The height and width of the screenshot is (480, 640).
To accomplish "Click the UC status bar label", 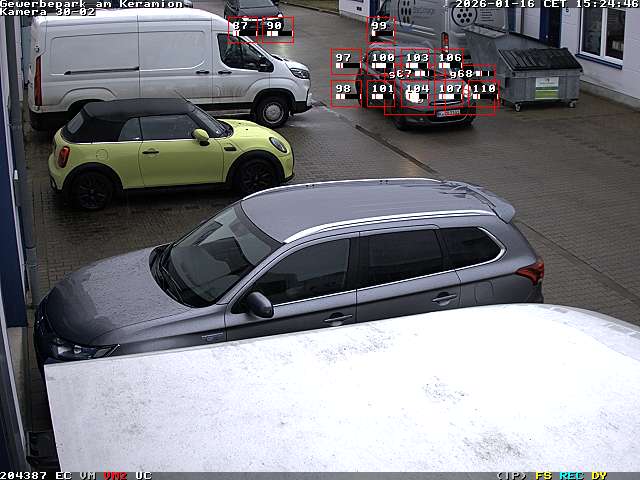I will coord(143,475).
